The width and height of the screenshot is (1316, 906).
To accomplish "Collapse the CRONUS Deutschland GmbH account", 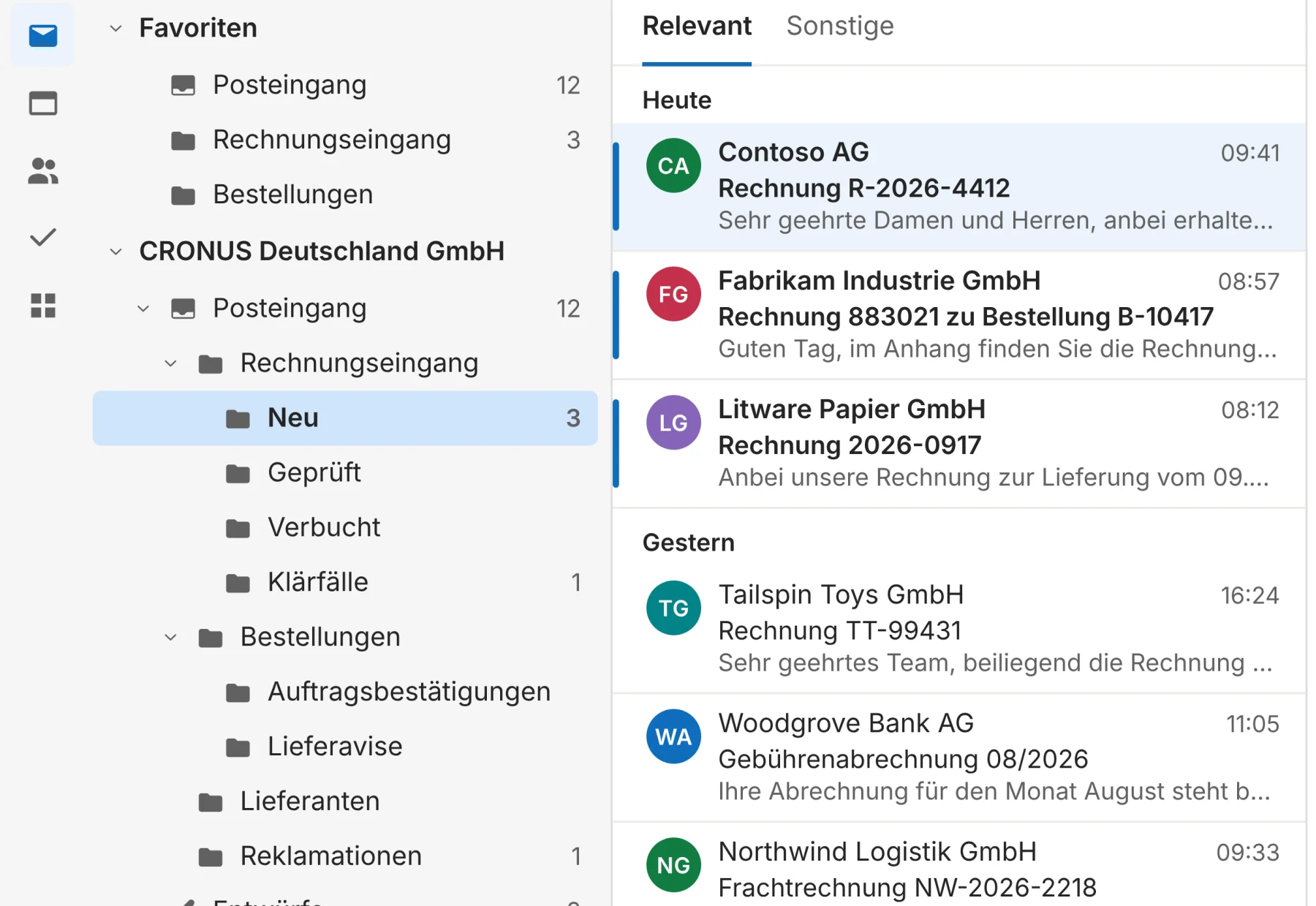I will (116, 252).
